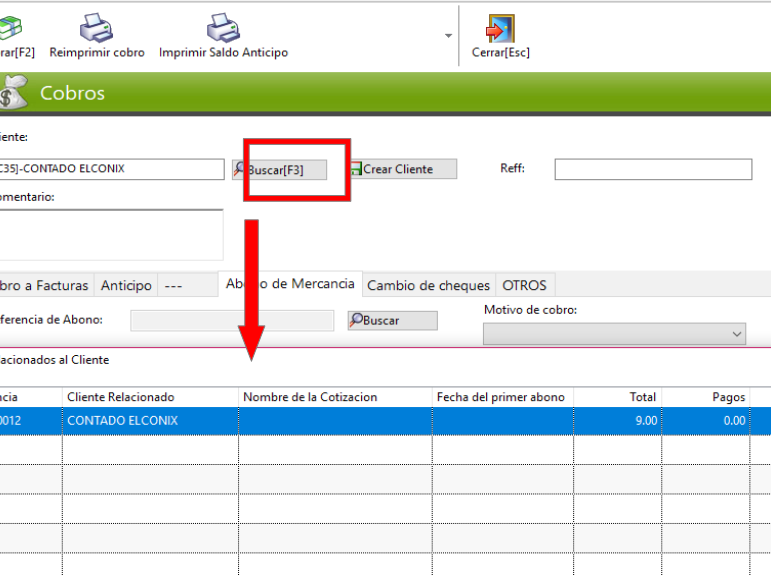Click the Nombre de la Cotizacion column header
Image resolution: width=774 pixels, height=576 pixels.
(335, 397)
